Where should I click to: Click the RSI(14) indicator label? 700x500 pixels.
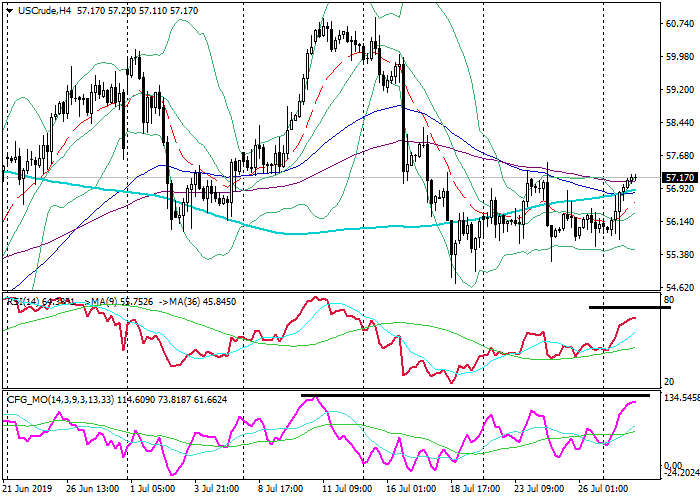24,300
